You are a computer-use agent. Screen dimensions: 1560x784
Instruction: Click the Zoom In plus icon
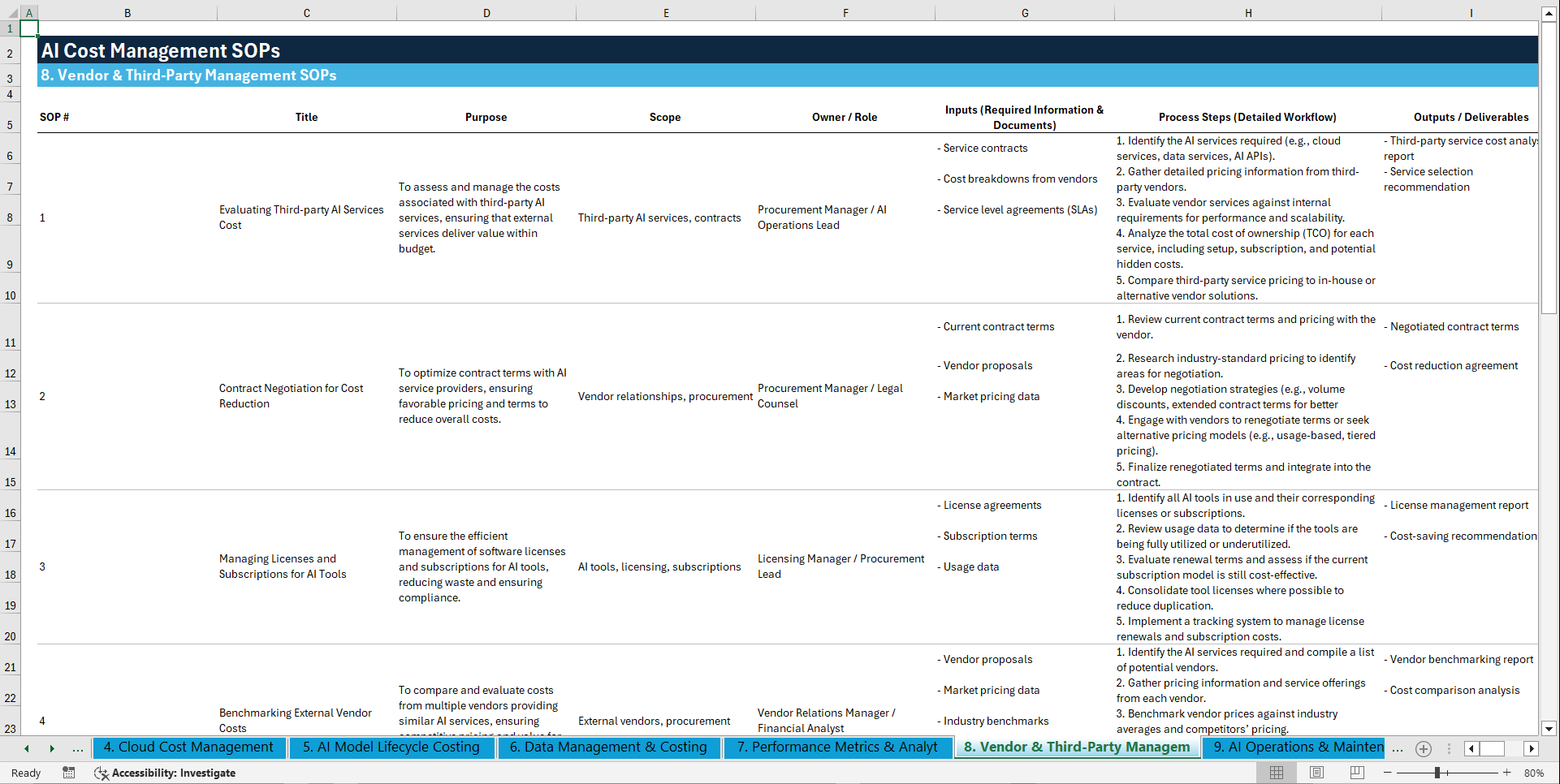coord(1508,773)
